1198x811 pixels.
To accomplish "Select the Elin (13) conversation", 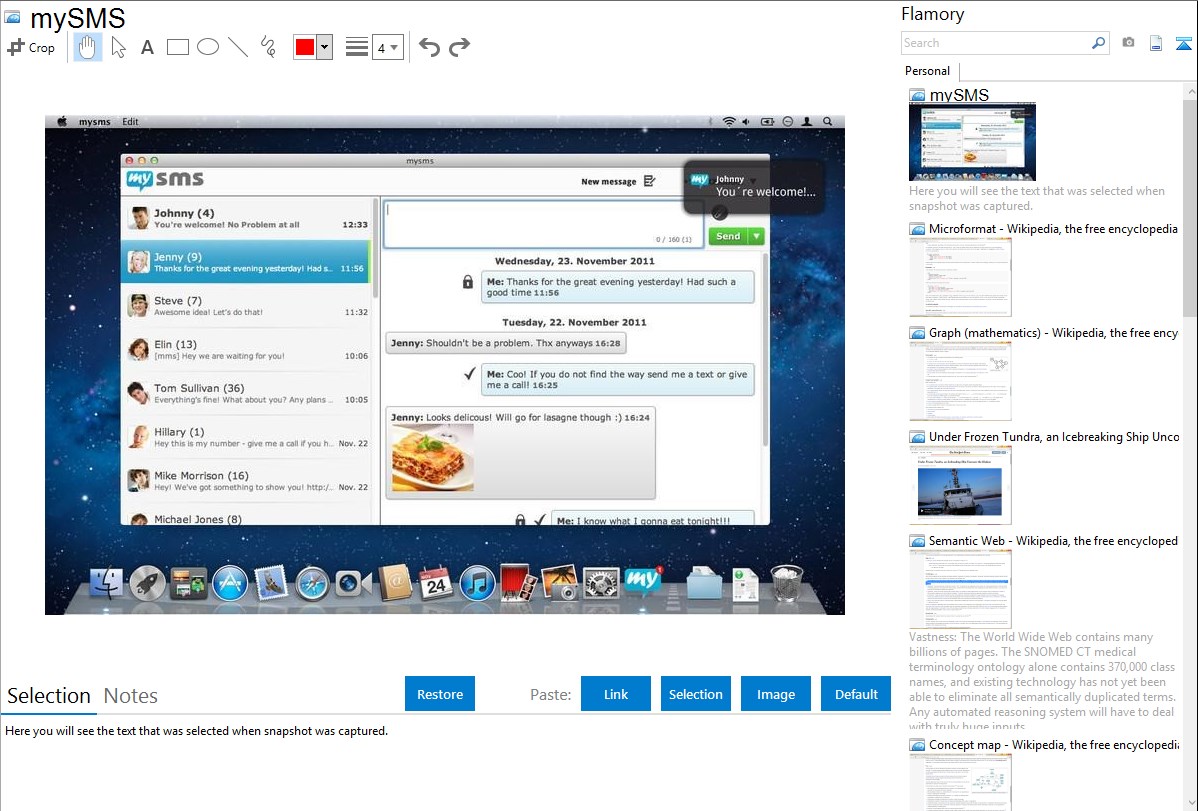I will click(248, 349).
